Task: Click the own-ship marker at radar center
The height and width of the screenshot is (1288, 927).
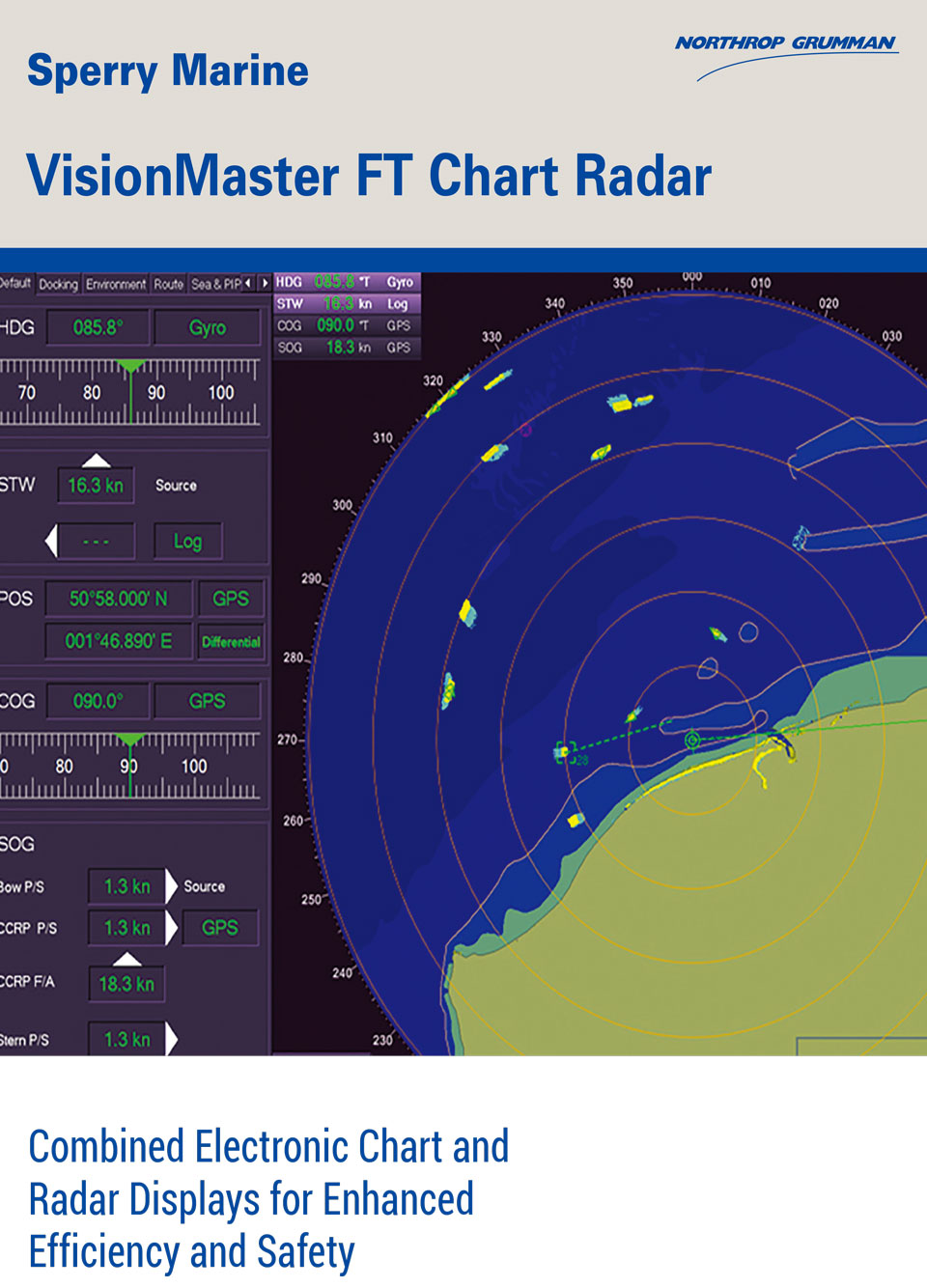Action: 692,741
